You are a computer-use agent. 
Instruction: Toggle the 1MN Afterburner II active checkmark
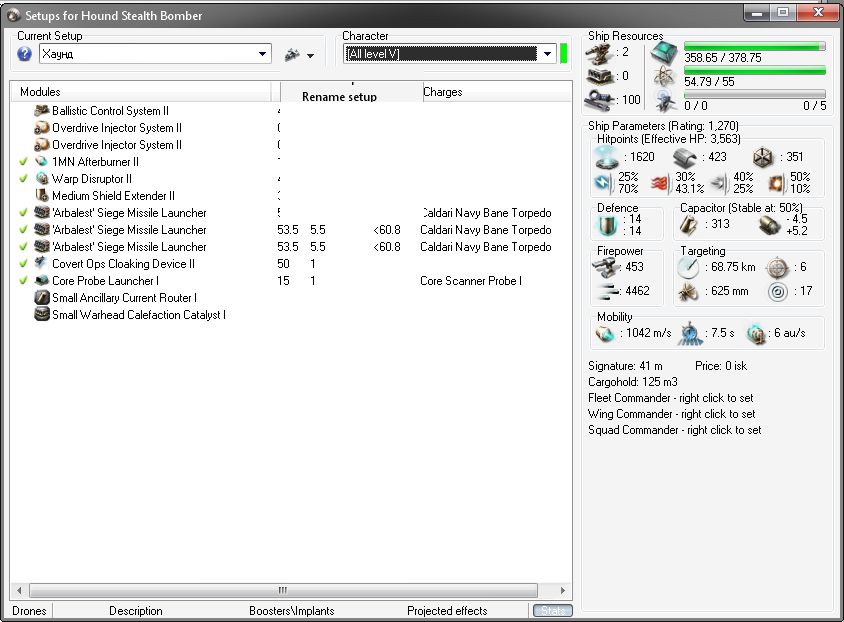pyautogui.click(x=23, y=161)
